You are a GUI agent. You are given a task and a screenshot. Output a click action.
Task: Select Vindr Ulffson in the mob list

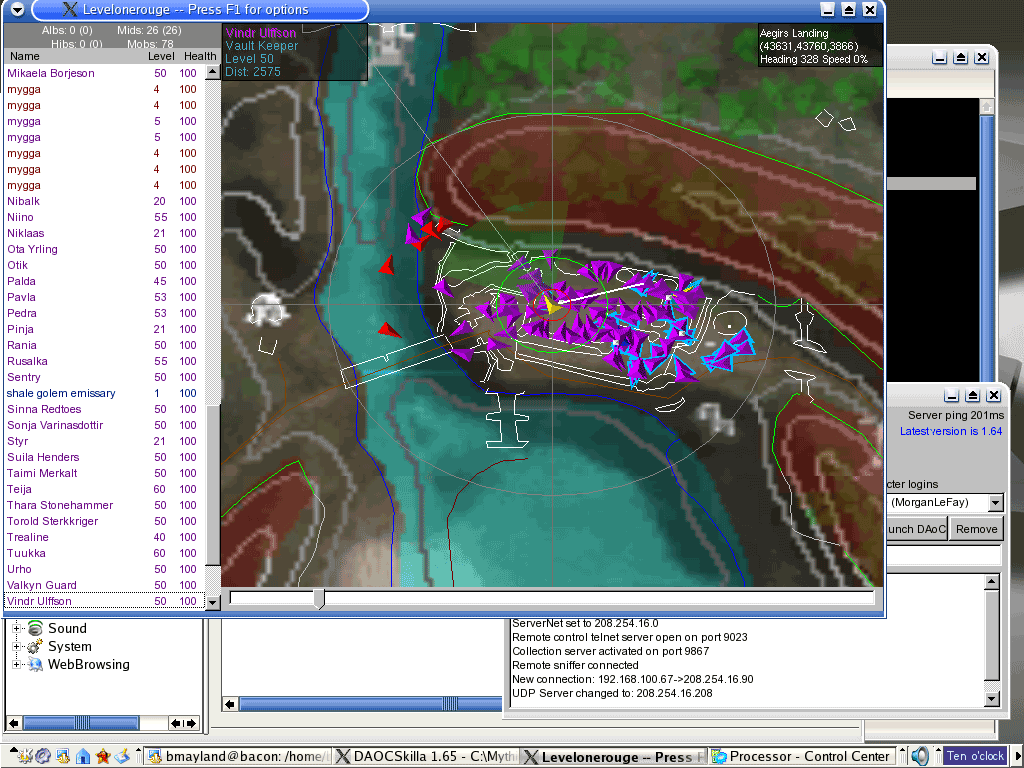tap(104, 601)
